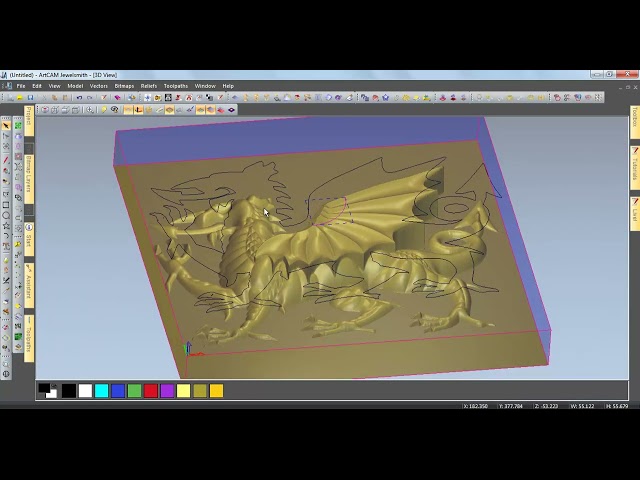Open the Assistant side tab

(x=29, y=286)
